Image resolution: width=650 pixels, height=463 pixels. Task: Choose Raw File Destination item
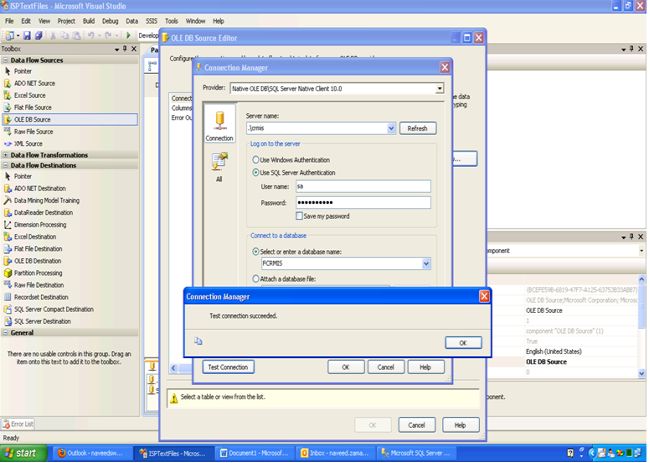pos(38,285)
